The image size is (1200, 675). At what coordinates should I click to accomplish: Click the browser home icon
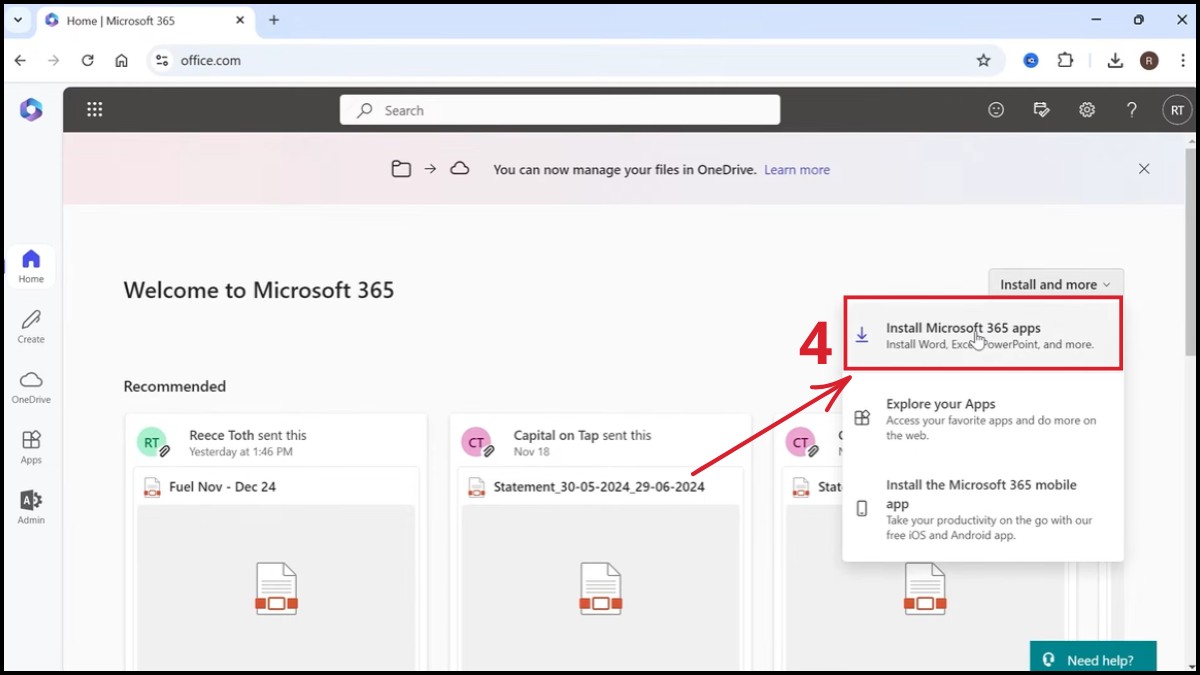click(x=121, y=60)
